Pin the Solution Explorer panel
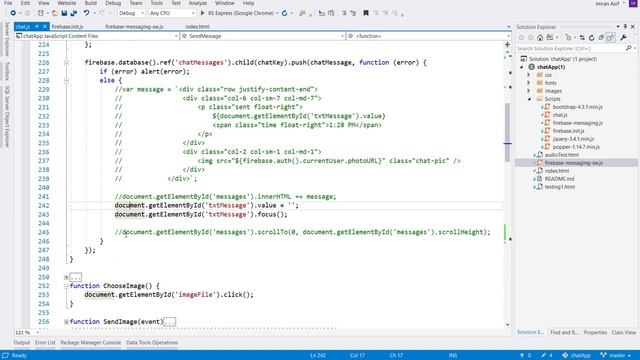The width and height of the screenshot is (640, 360). (x=625, y=27)
